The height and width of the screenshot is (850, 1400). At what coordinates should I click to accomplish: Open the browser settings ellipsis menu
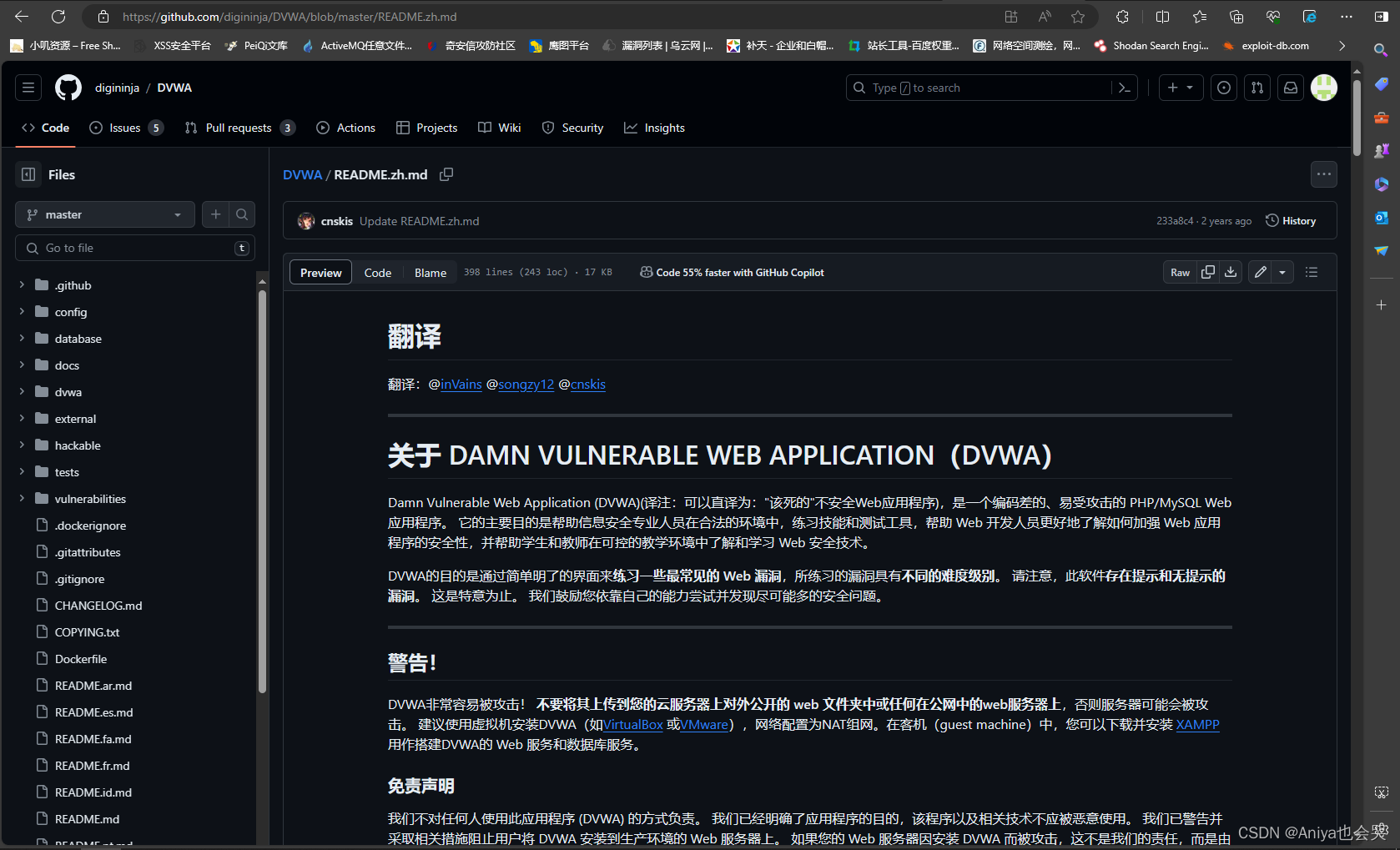(1347, 17)
